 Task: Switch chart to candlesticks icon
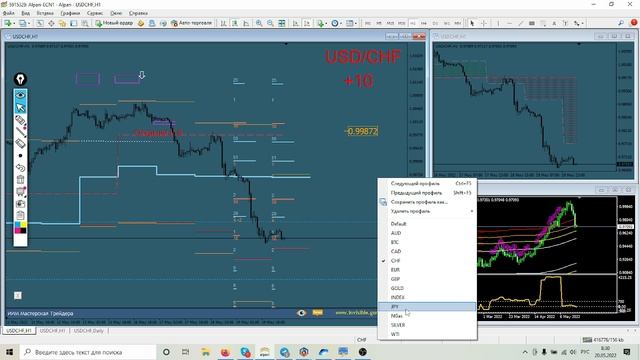tap(235, 23)
